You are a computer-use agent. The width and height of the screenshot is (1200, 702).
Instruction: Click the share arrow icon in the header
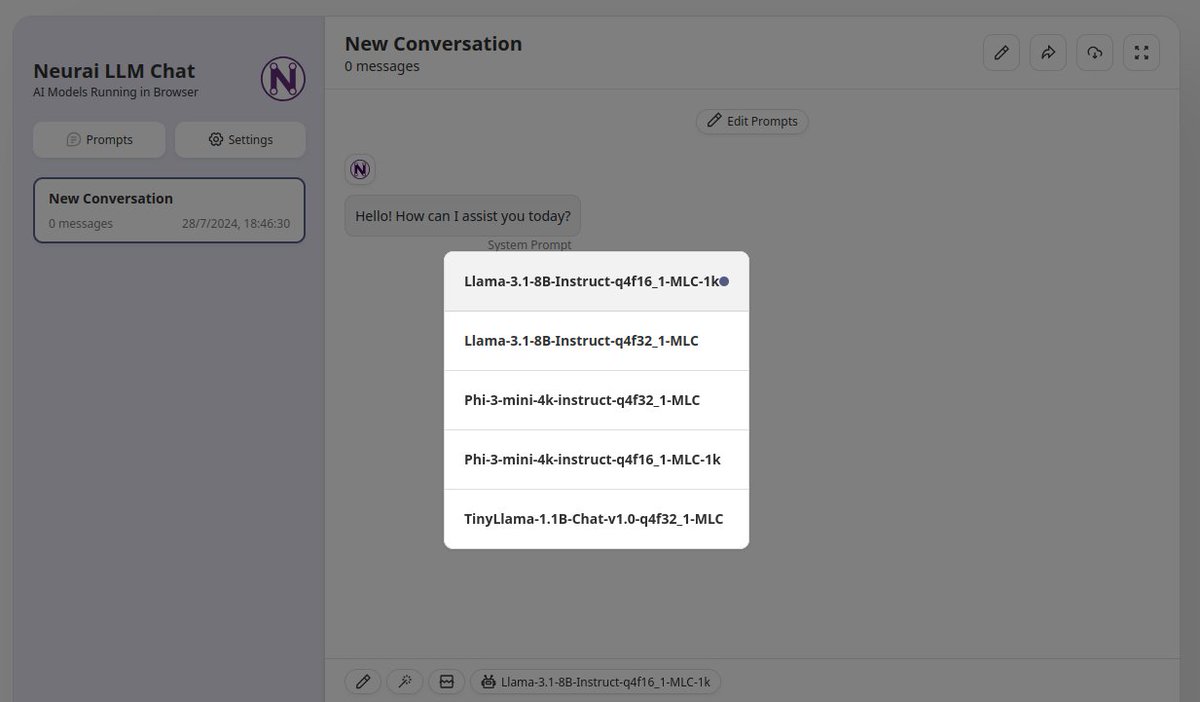click(1048, 53)
